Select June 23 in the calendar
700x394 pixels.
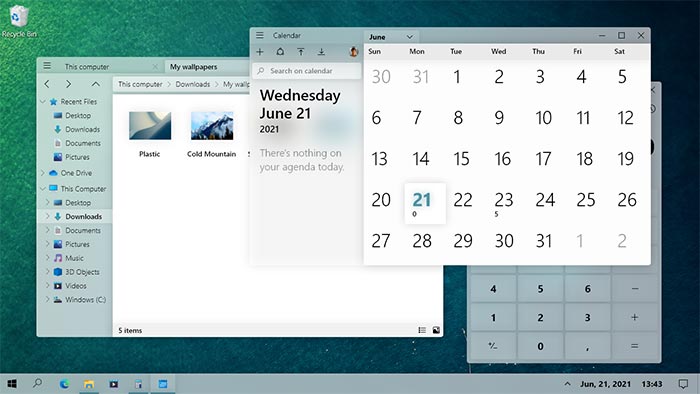[504, 200]
